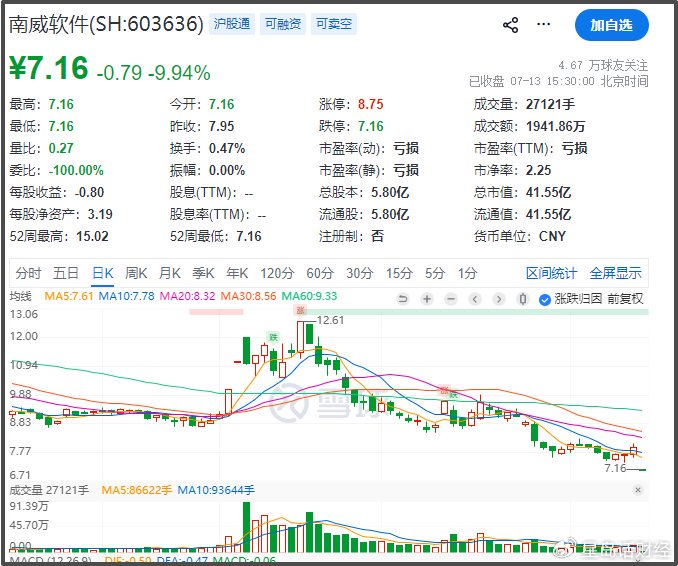The height and width of the screenshot is (566, 678).
Task: Click the MA10:7.78 legend label
Action: pyautogui.click(x=126, y=296)
